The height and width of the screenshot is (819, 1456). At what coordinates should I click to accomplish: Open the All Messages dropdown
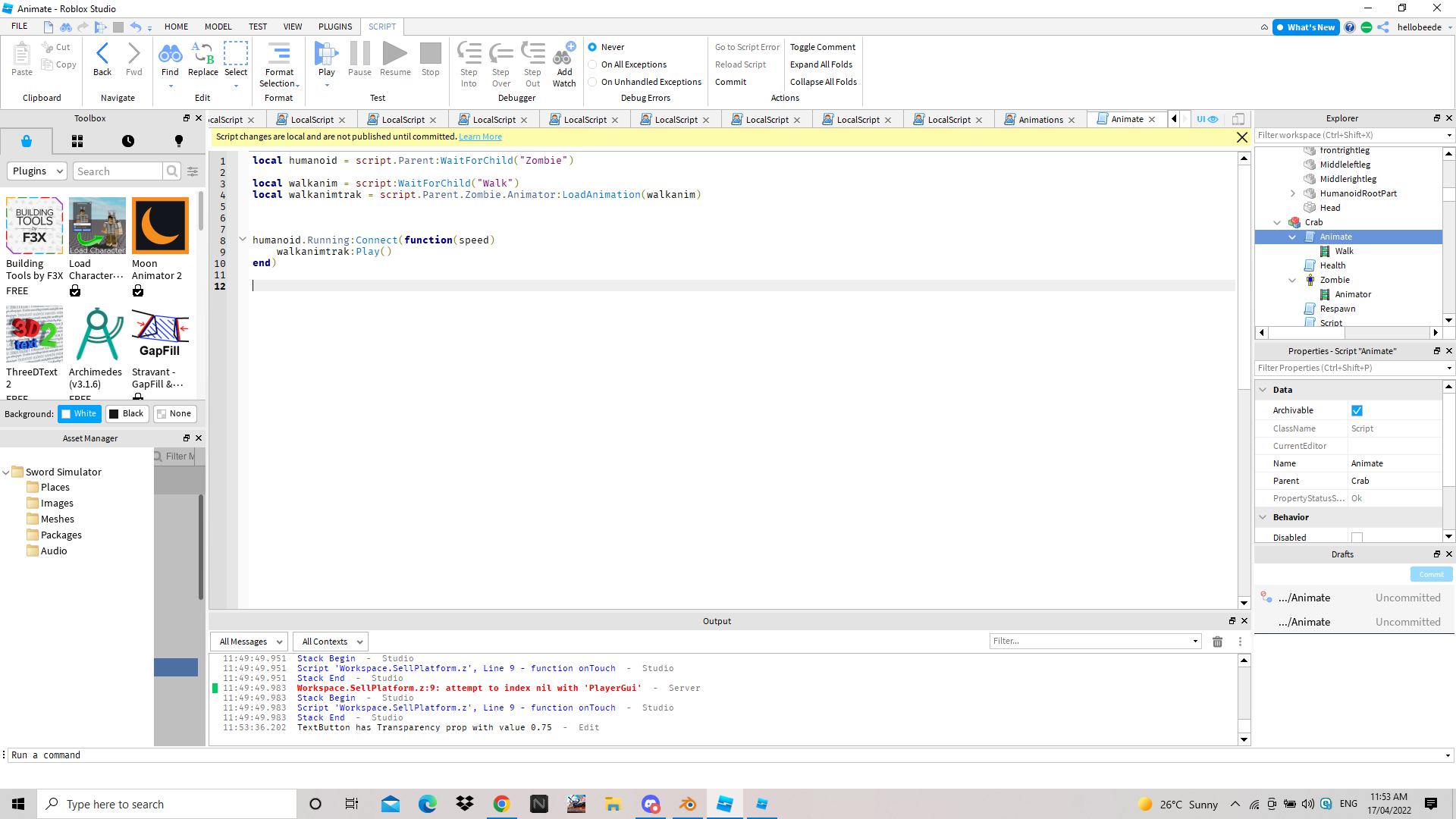tap(249, 642)
